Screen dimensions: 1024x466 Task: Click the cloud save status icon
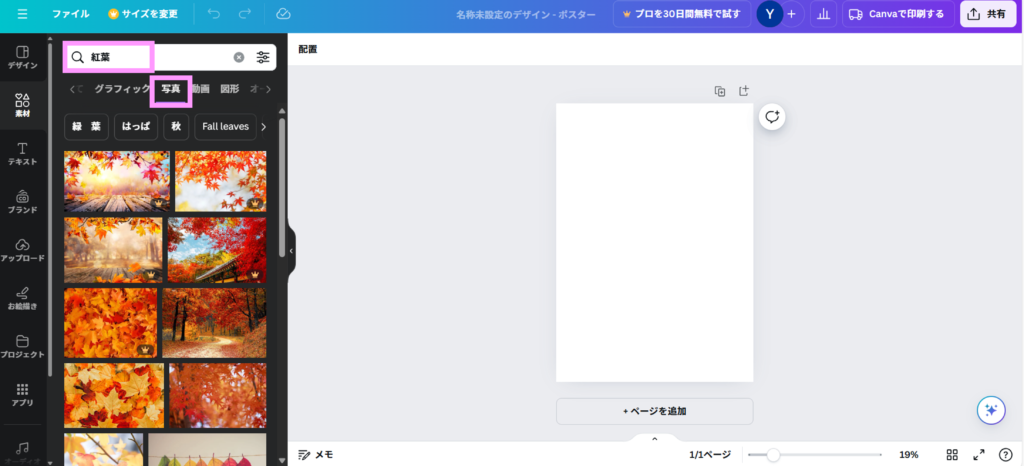(283, 14)
